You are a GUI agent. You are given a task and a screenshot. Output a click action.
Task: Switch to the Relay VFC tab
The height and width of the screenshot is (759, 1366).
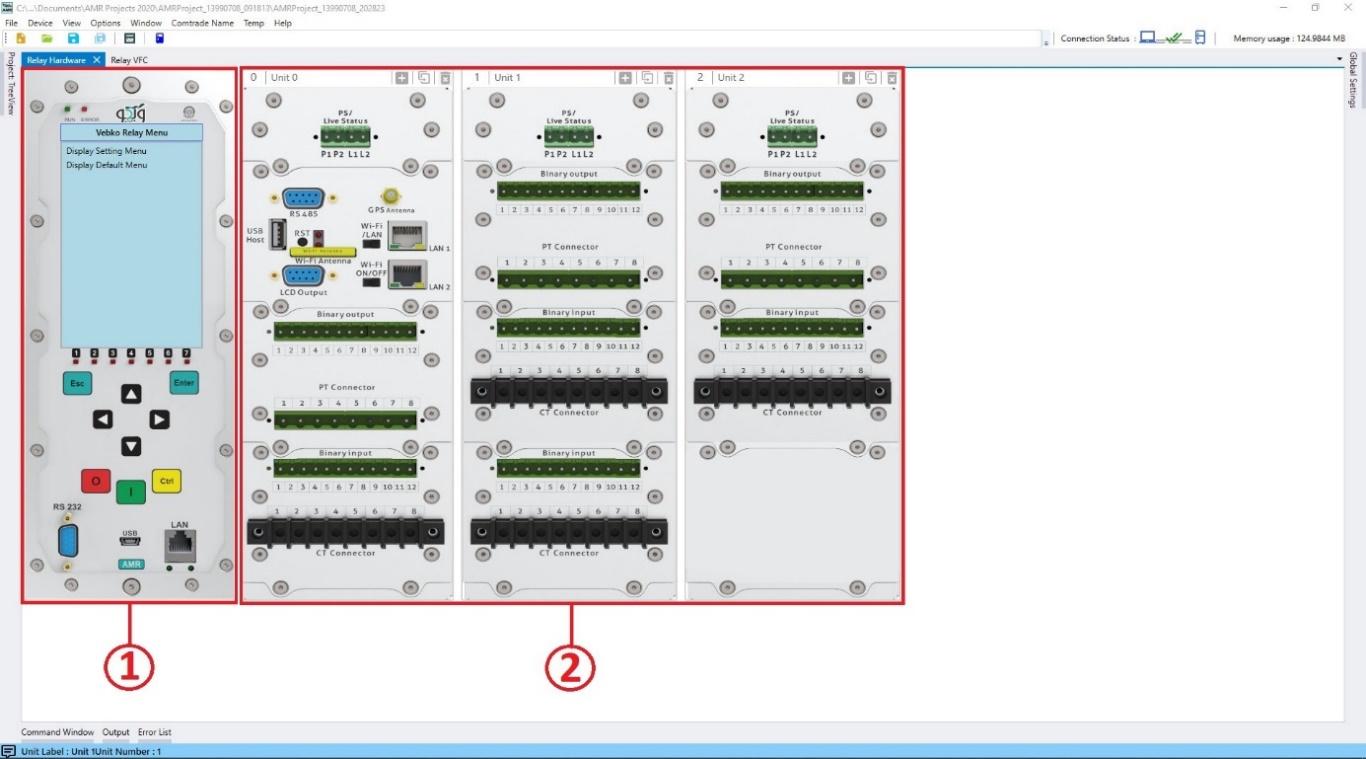pyautogui.click(x=129, y=60)
